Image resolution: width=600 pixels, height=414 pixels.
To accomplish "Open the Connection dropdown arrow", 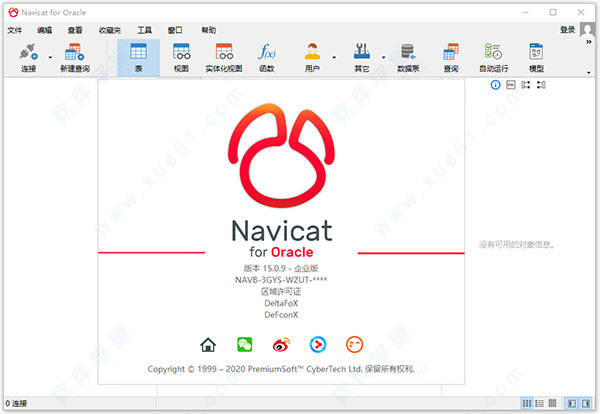I will [50, 58].
